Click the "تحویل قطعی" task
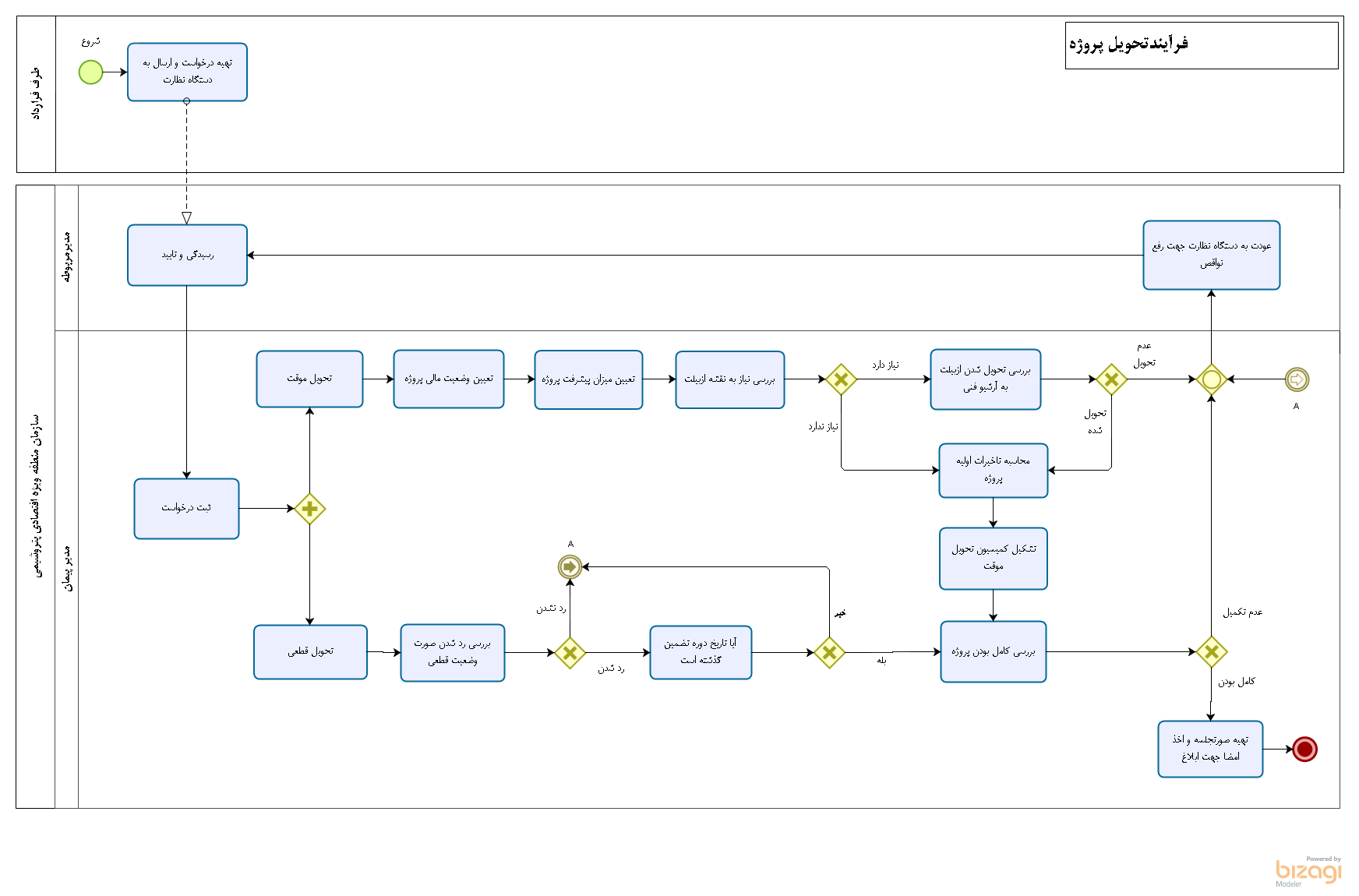Viewport: 1359px width, 896px height. (310, 652)
